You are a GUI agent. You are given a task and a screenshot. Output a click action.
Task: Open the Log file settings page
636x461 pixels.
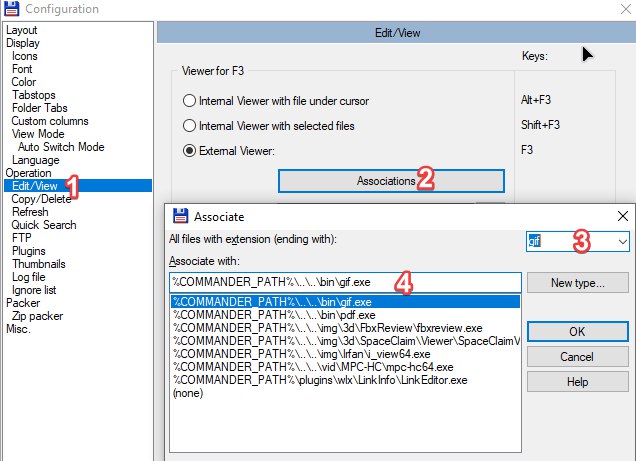(x=28, y=277)
